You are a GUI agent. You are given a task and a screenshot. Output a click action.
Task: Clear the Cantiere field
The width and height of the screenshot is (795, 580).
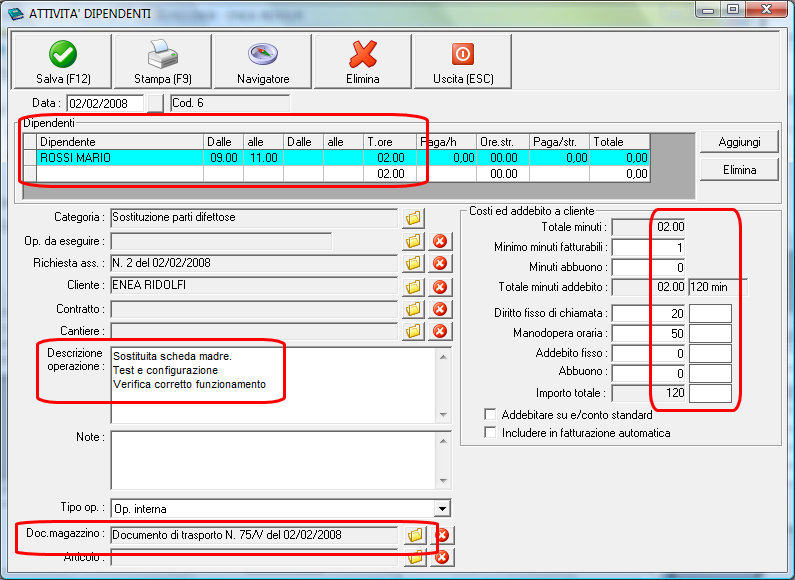440,331
